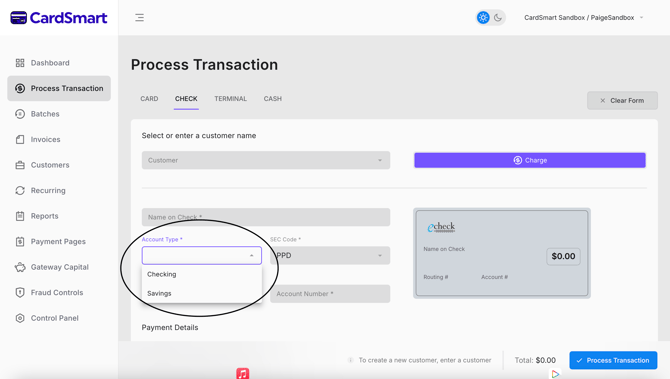
Task: Open CardSmart Sandbox / PaigeSandbox account menu
Action: [x=584, y=18]
